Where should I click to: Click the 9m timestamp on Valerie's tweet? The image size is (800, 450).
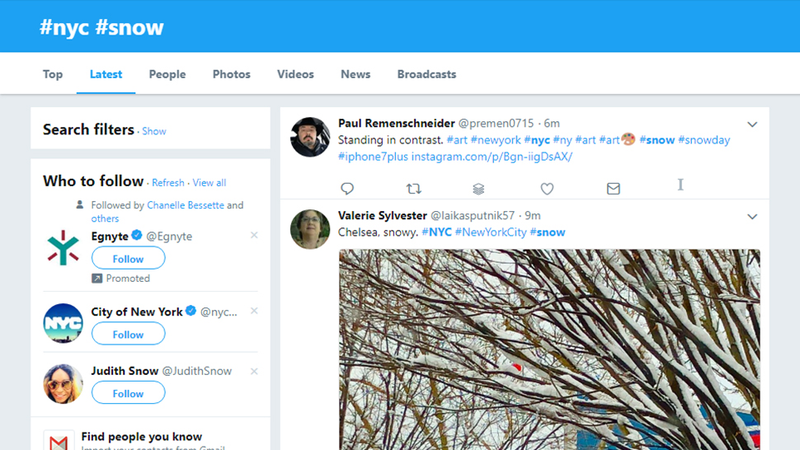click(533, 215)
